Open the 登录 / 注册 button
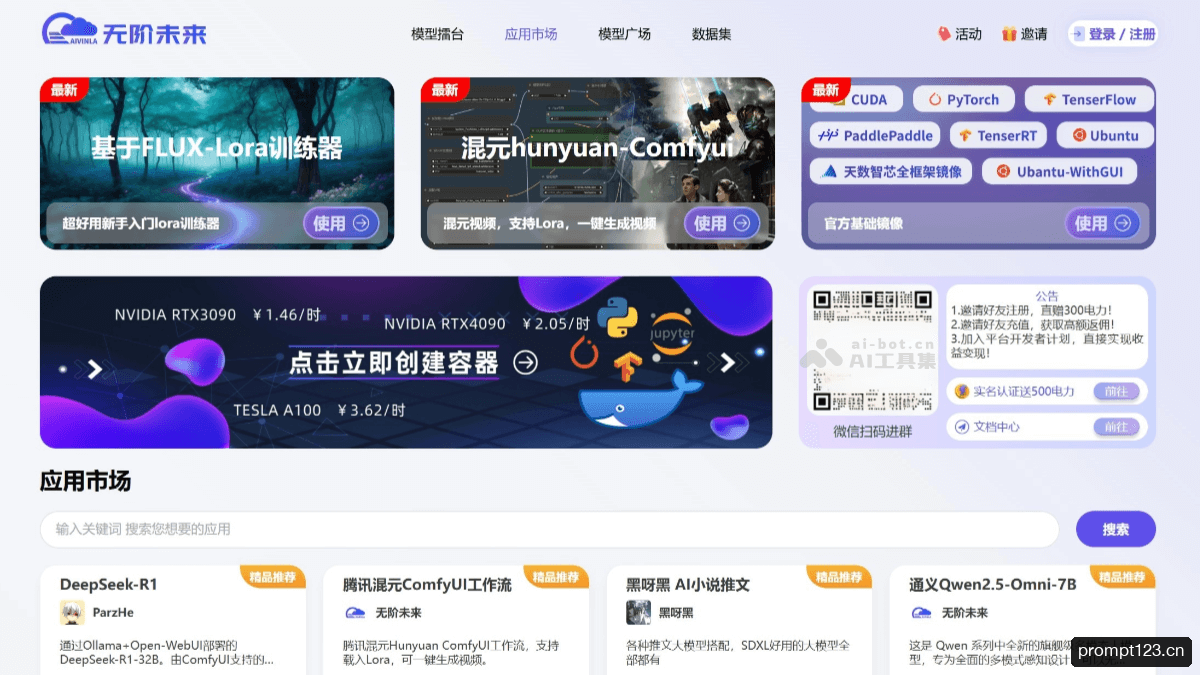The width and height of the screenshot is (1200, 675). pos(1113,34)
